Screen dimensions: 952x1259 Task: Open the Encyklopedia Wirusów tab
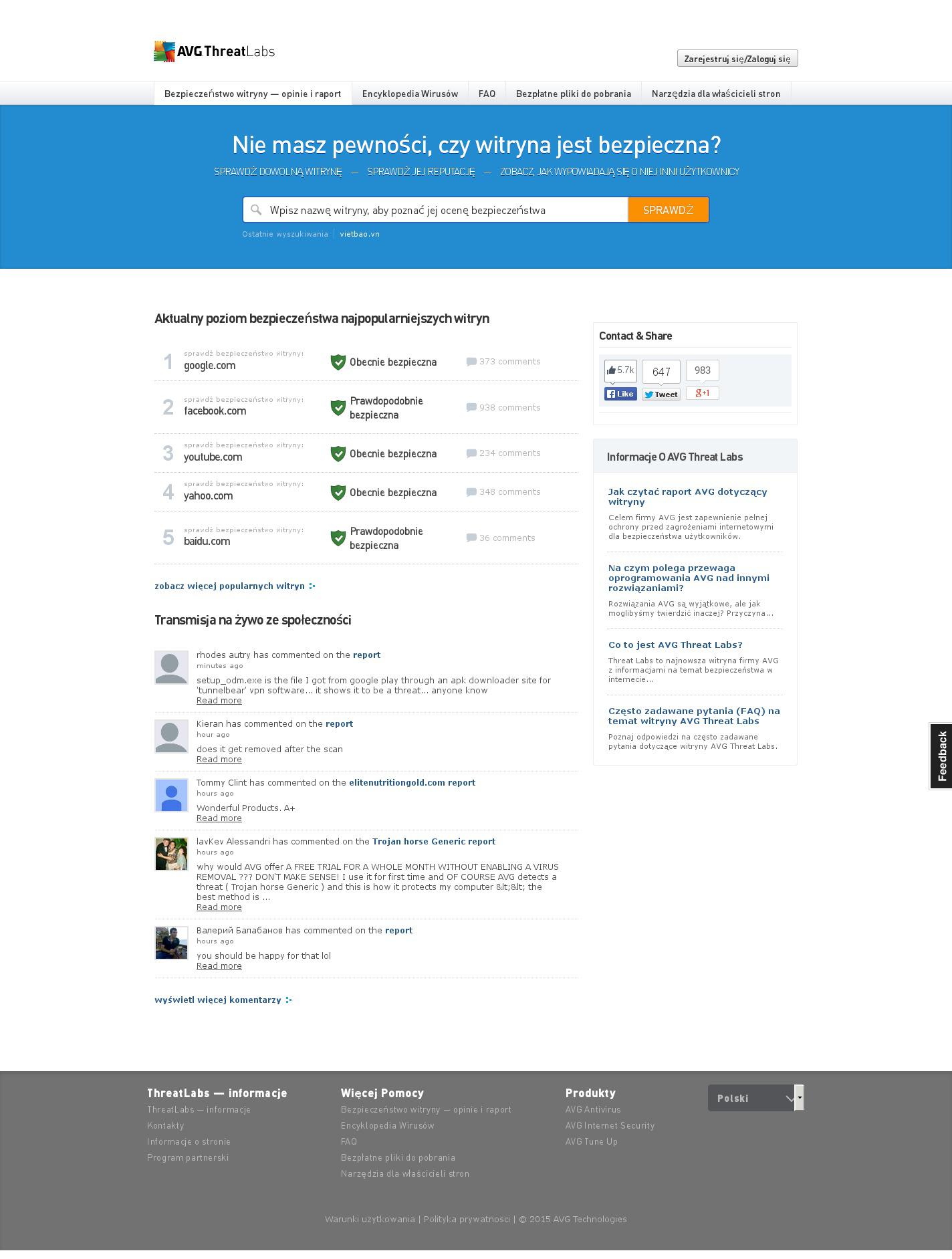pyautogui.click(x=410, y=94)
